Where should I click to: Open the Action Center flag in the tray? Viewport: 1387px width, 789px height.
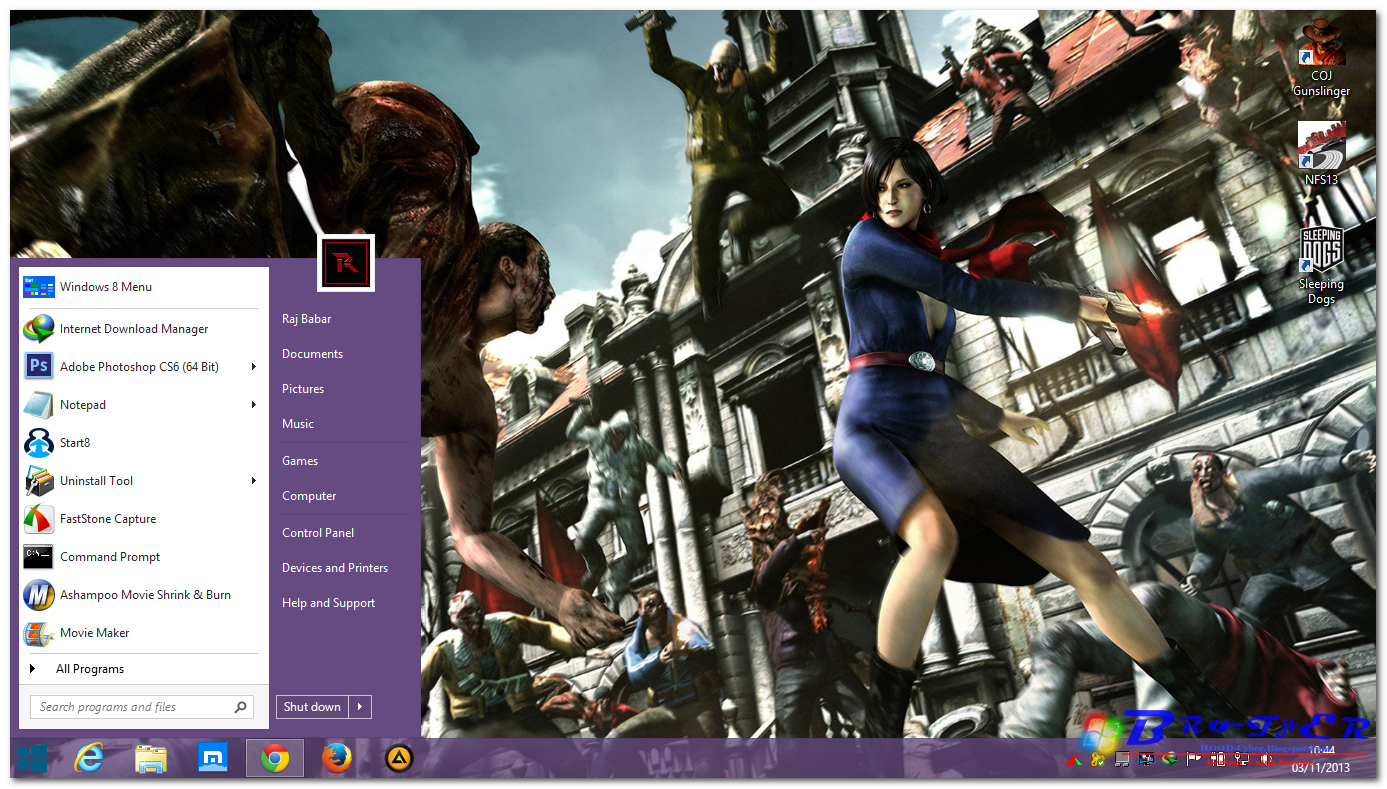(1193, 760)
